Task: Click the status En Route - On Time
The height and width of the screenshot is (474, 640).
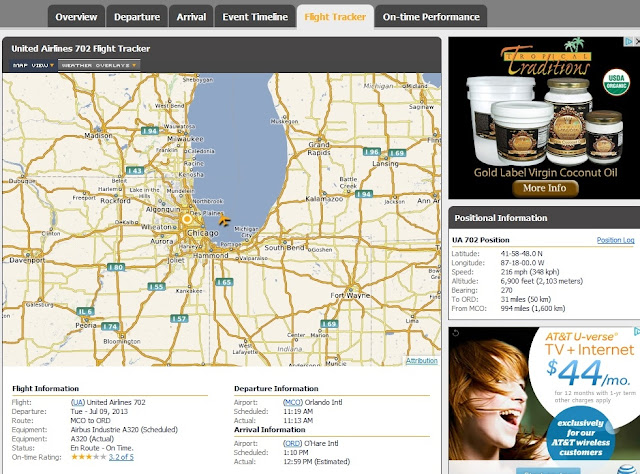Action: [x=102, y=448]
